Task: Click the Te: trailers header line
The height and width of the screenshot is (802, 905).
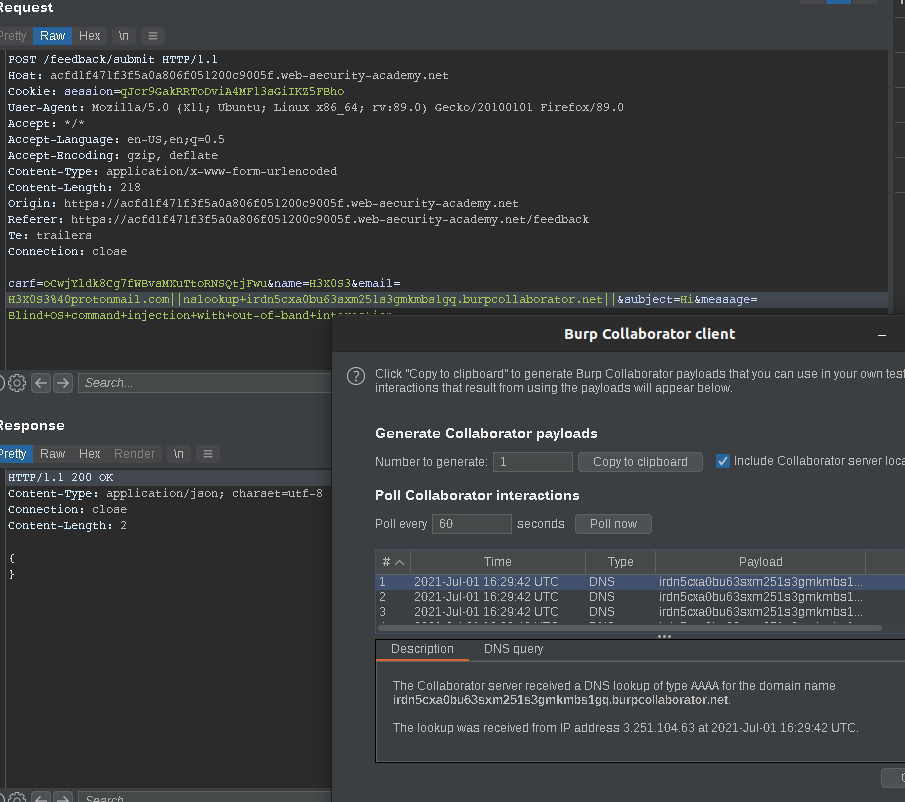Action: [x=50, y=235]
